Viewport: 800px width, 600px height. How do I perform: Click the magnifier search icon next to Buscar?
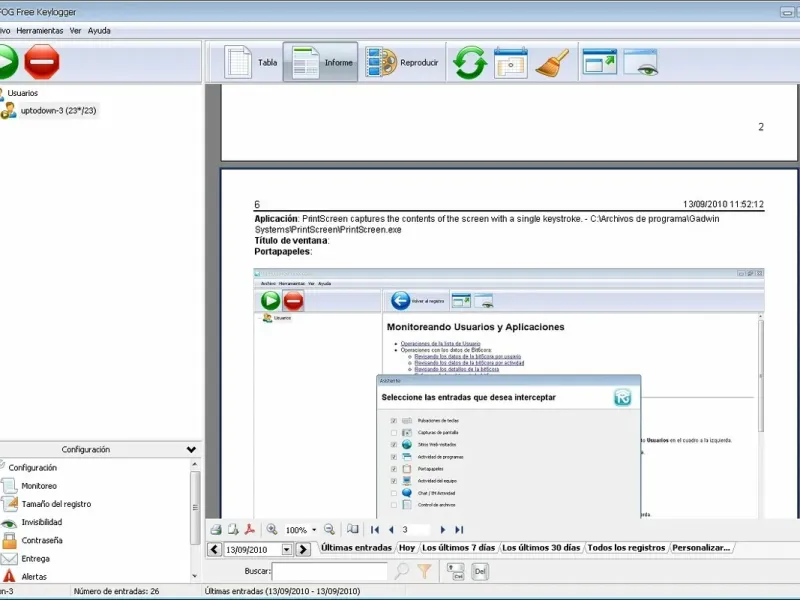point(402,571)
